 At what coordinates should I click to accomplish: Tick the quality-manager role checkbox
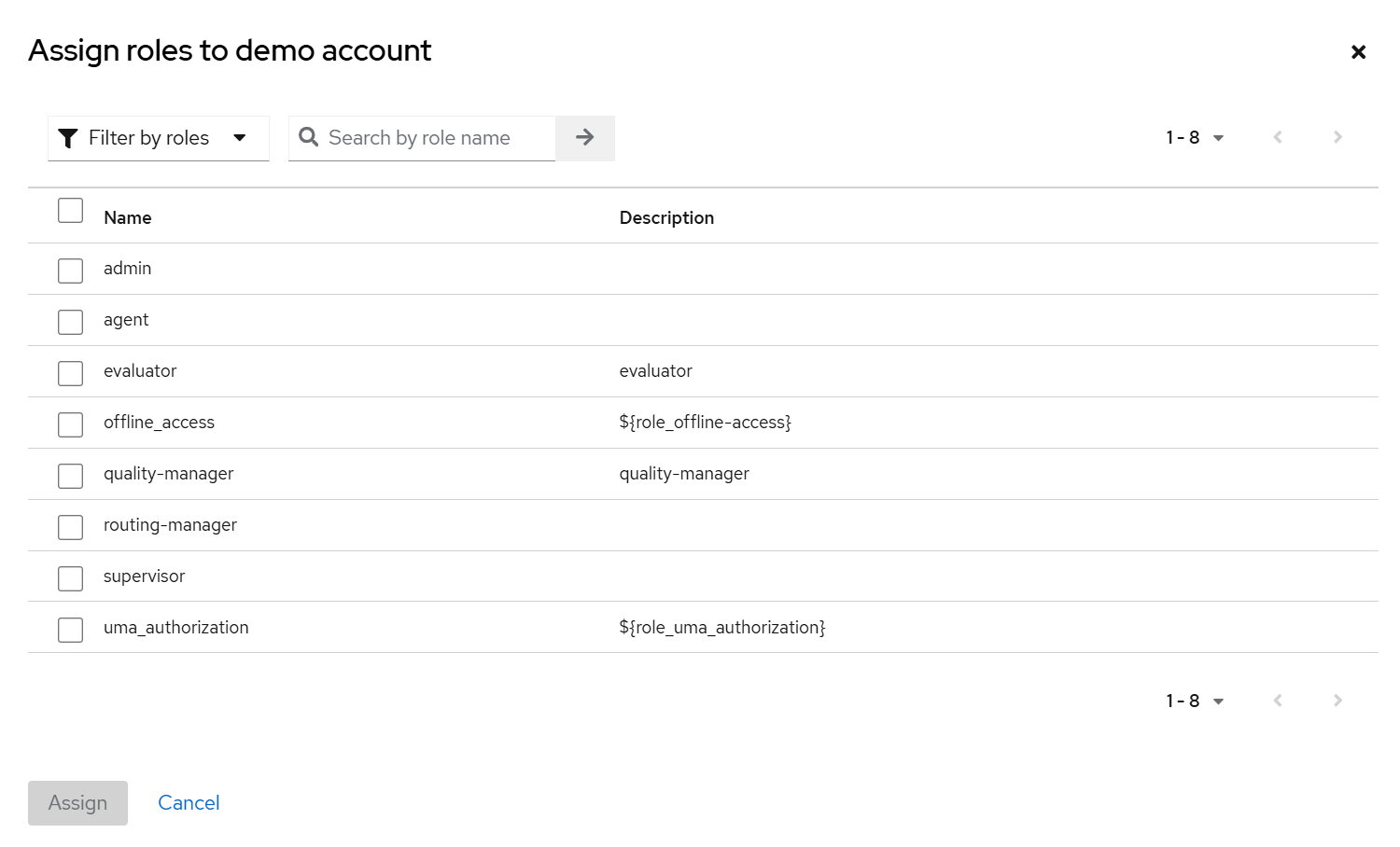71,476
